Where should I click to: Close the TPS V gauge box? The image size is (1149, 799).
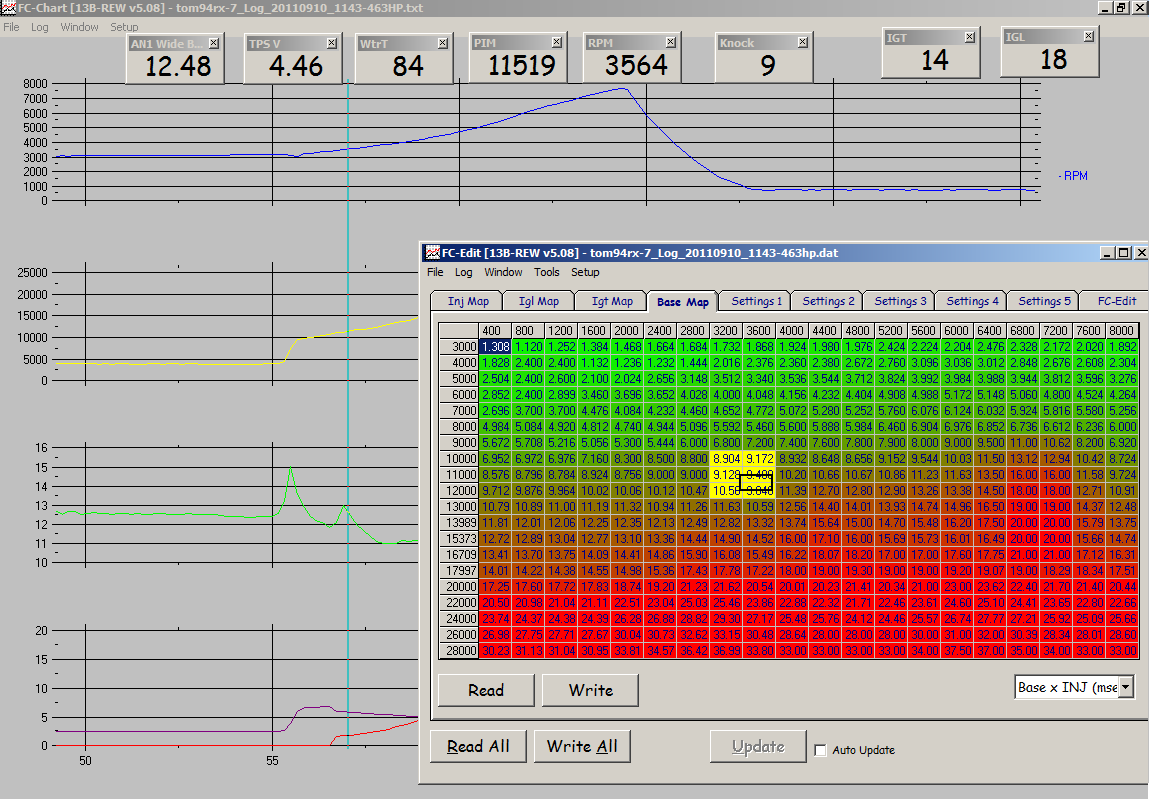point(331,43)
